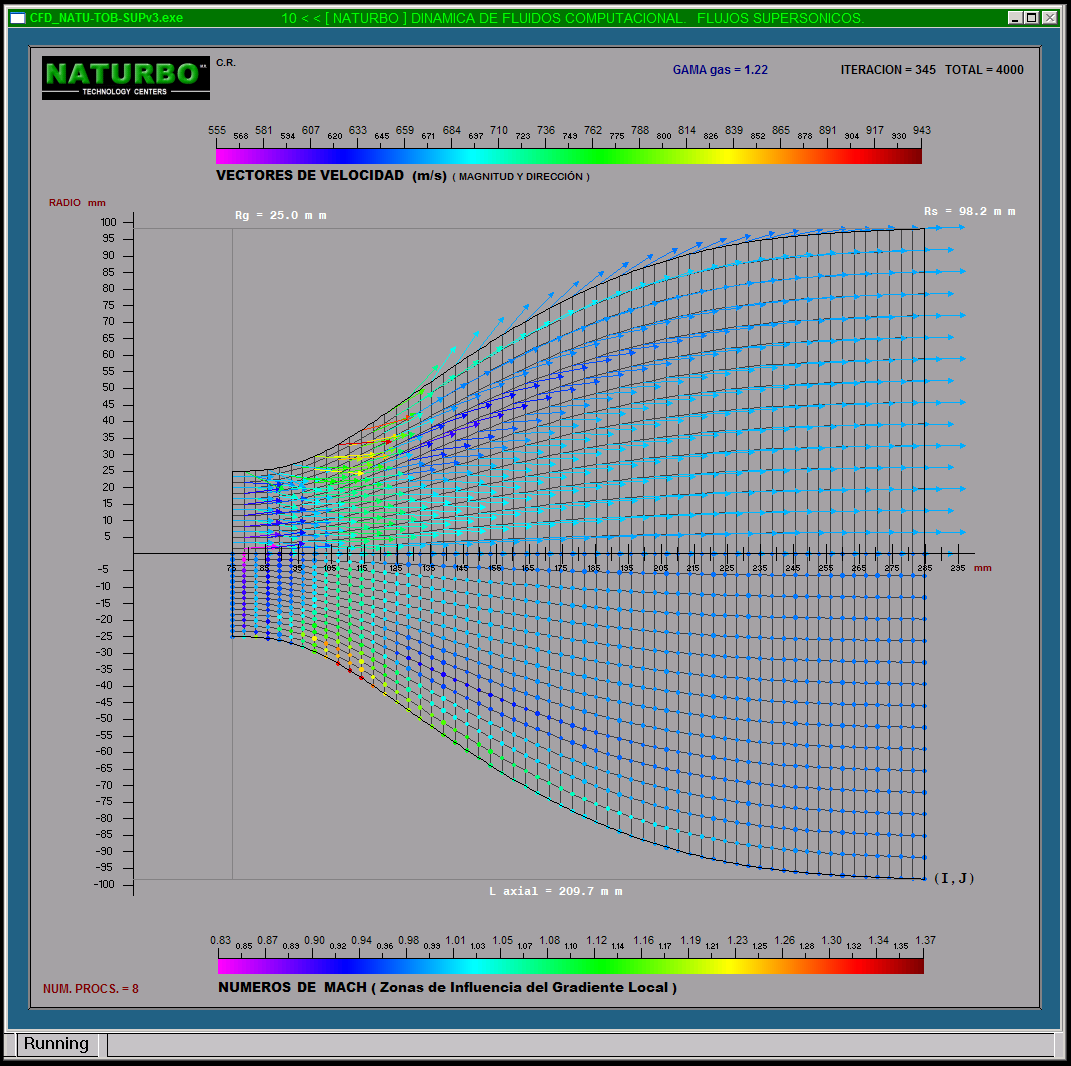
Task: Select the GAMA gas = 1.22 readout
Action: pyautogui.click(x=720, y=70)
